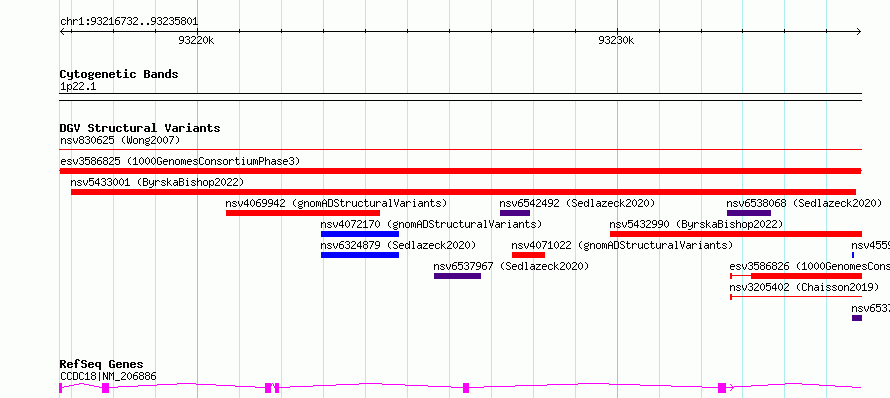Select the nsv4072170 blue variant bar
The image size is (890, 398).
360,234
